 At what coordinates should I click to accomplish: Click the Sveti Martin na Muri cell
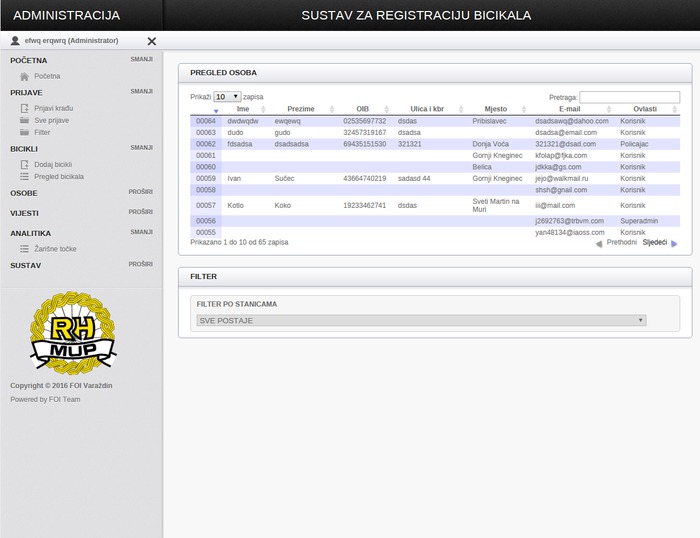coord(496,205)
